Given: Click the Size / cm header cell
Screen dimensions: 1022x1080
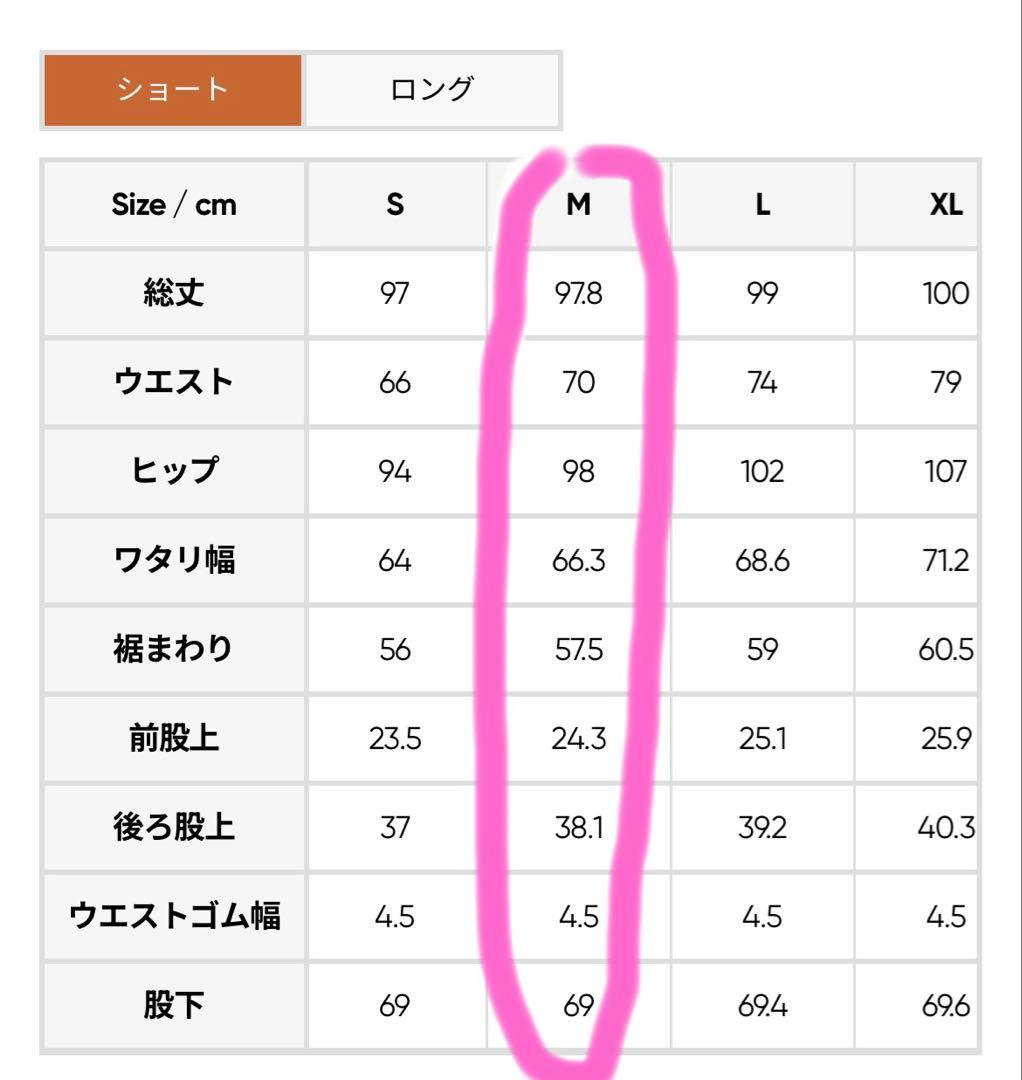Looking at the screenshot, I should point(172,205).
